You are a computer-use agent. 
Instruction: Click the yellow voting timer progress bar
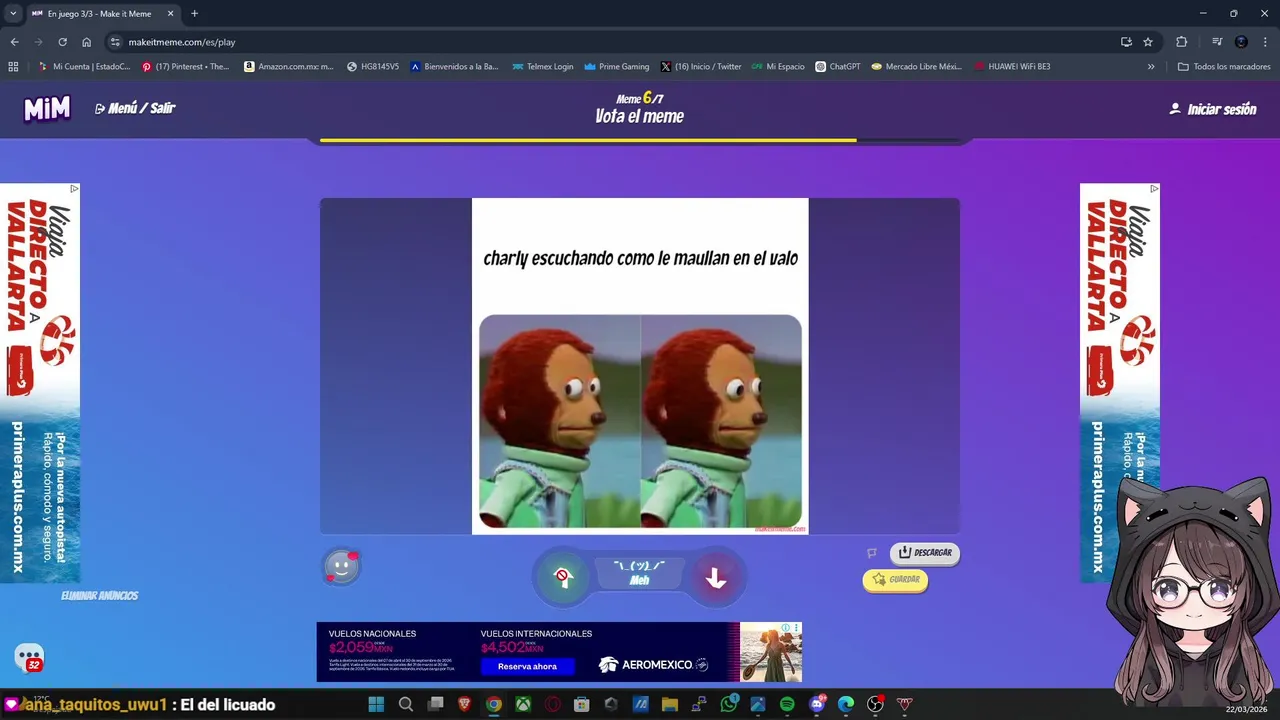[588, 141]
